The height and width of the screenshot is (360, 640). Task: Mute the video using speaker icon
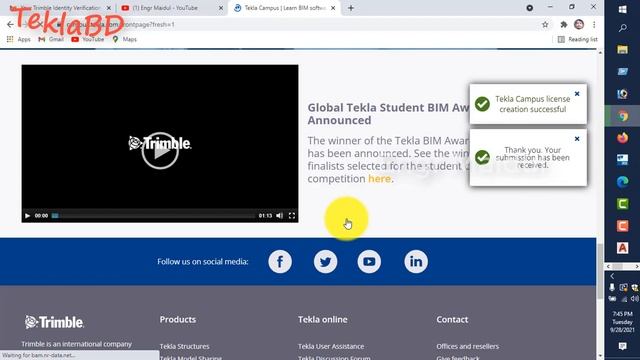[x=280, y=216]
